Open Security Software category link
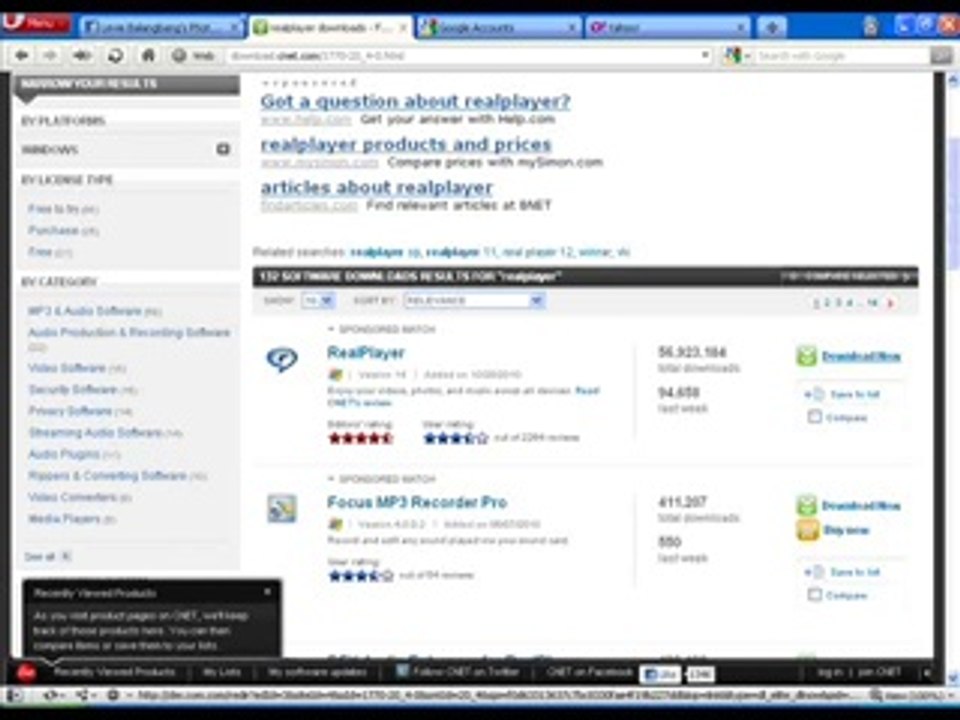960x720 pixels. pos(82,389)
